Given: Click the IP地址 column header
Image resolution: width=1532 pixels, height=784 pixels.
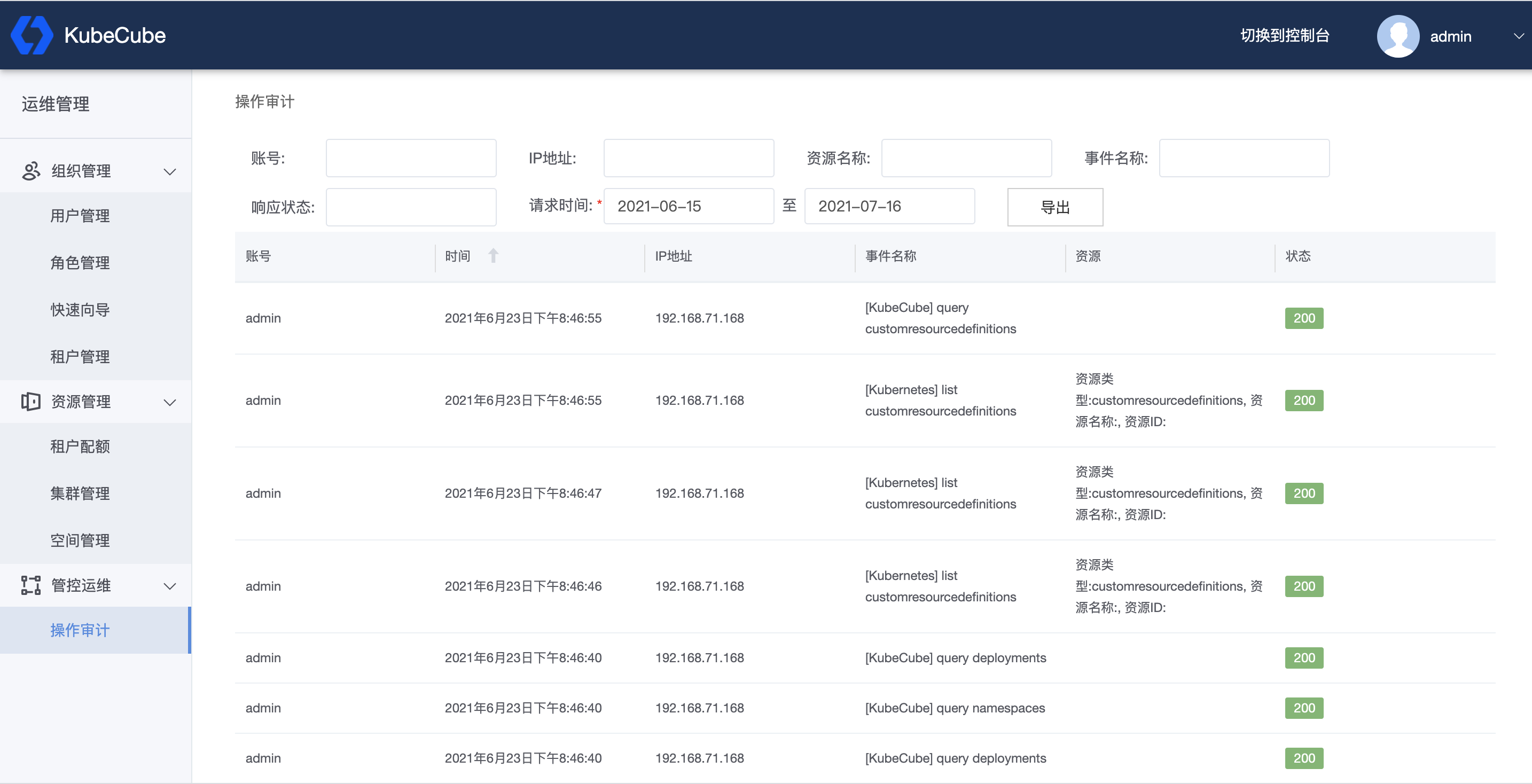Looking at the screenshot, I should tap(673, 256).
